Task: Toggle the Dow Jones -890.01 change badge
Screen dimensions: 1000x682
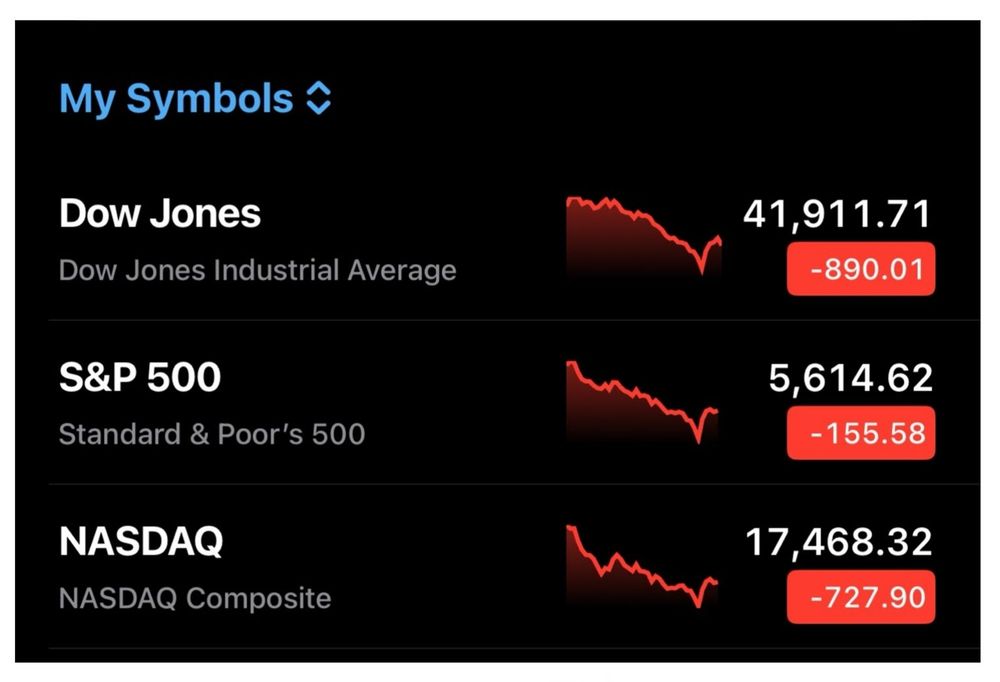Action: click(860, 269)
